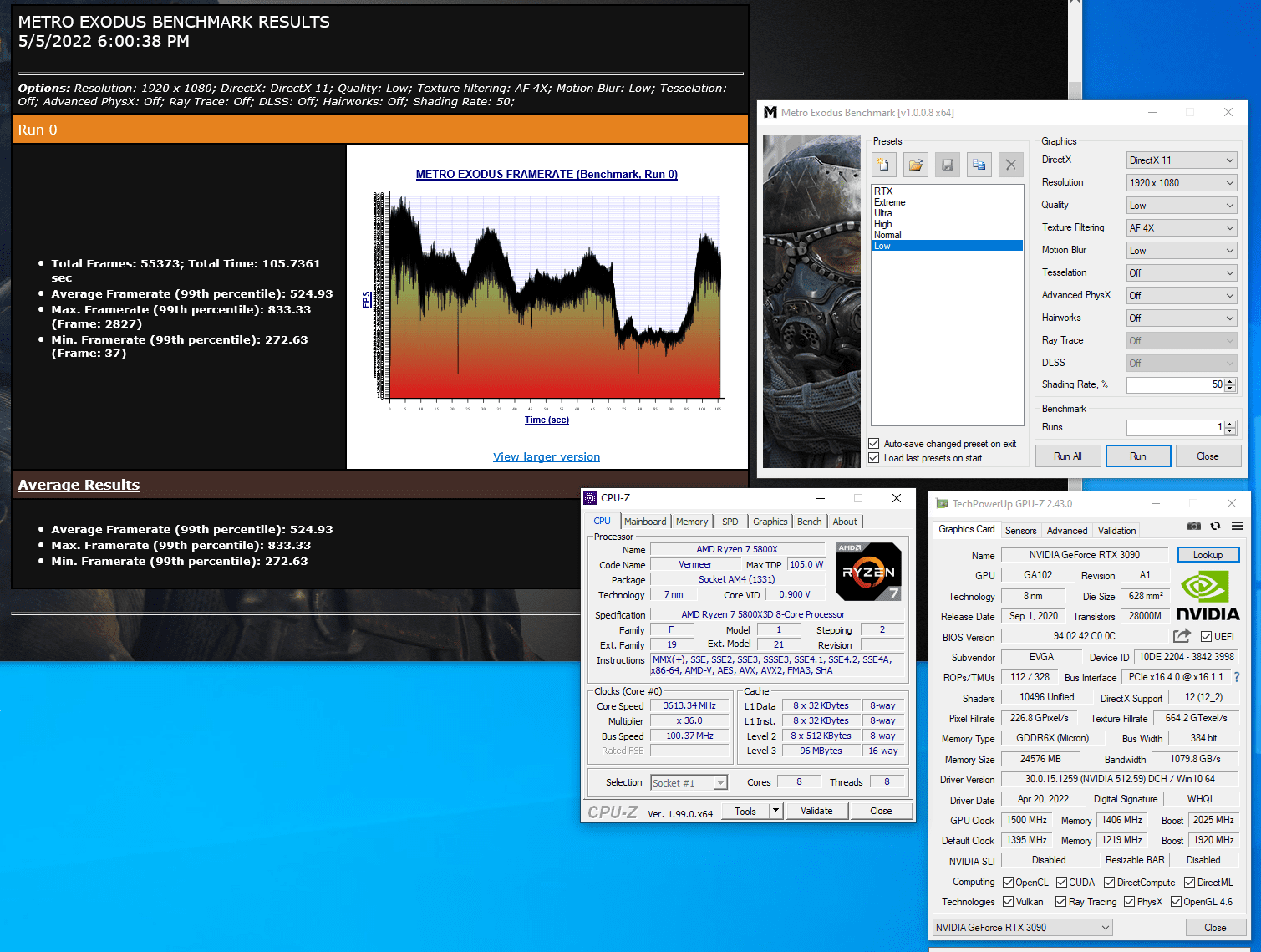Click the Shading Rate input field

click(1175, 385)
